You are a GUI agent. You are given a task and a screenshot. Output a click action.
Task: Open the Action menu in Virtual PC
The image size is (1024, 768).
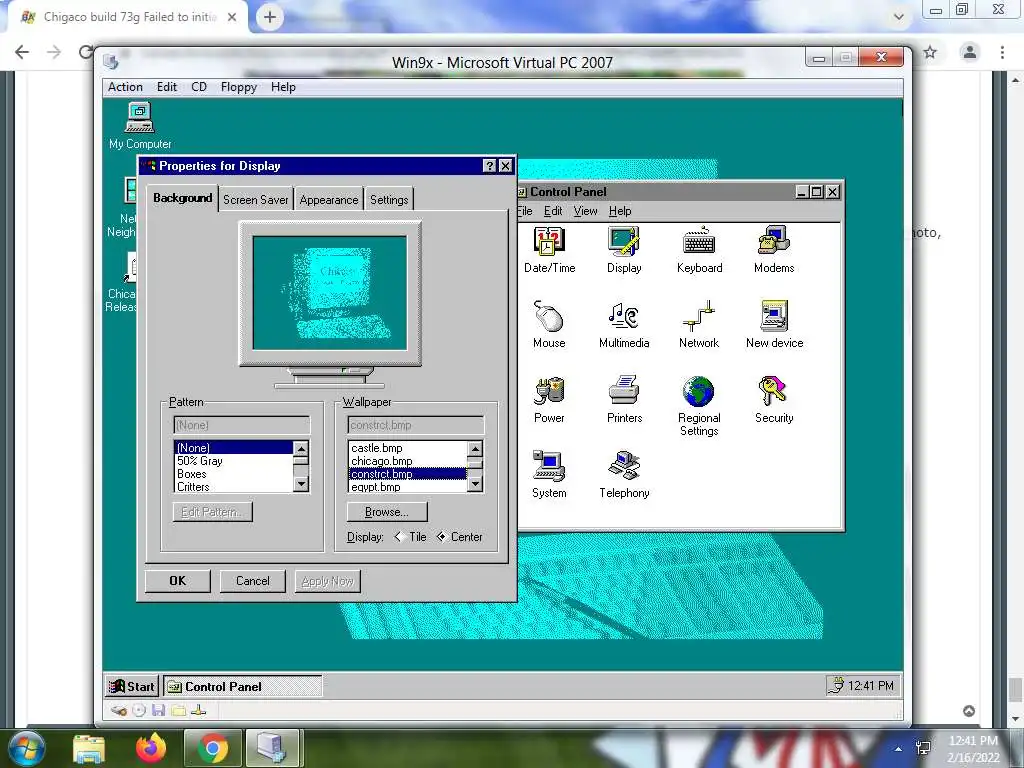point(125,87)
